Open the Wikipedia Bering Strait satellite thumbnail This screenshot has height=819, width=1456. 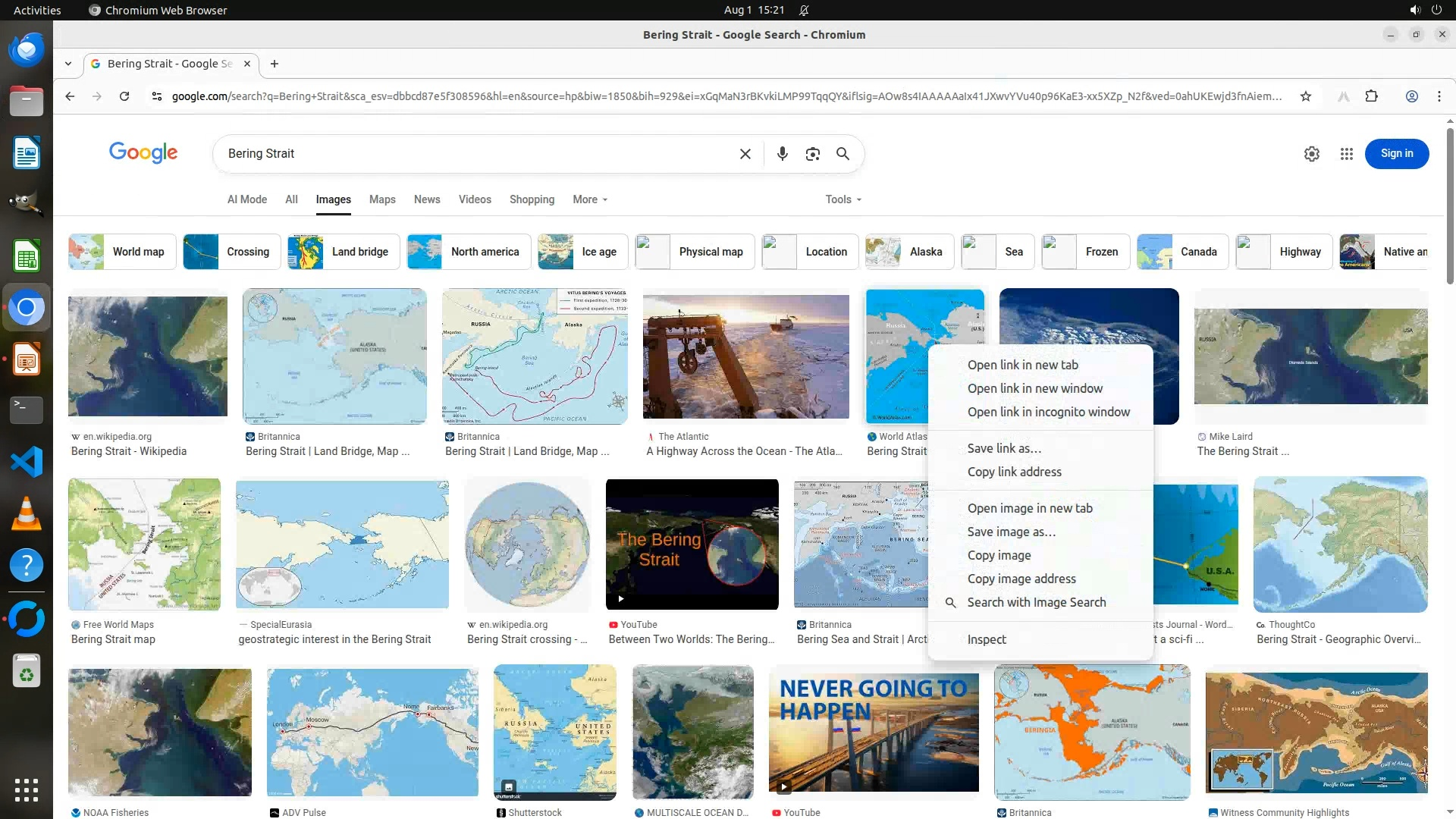148,356
